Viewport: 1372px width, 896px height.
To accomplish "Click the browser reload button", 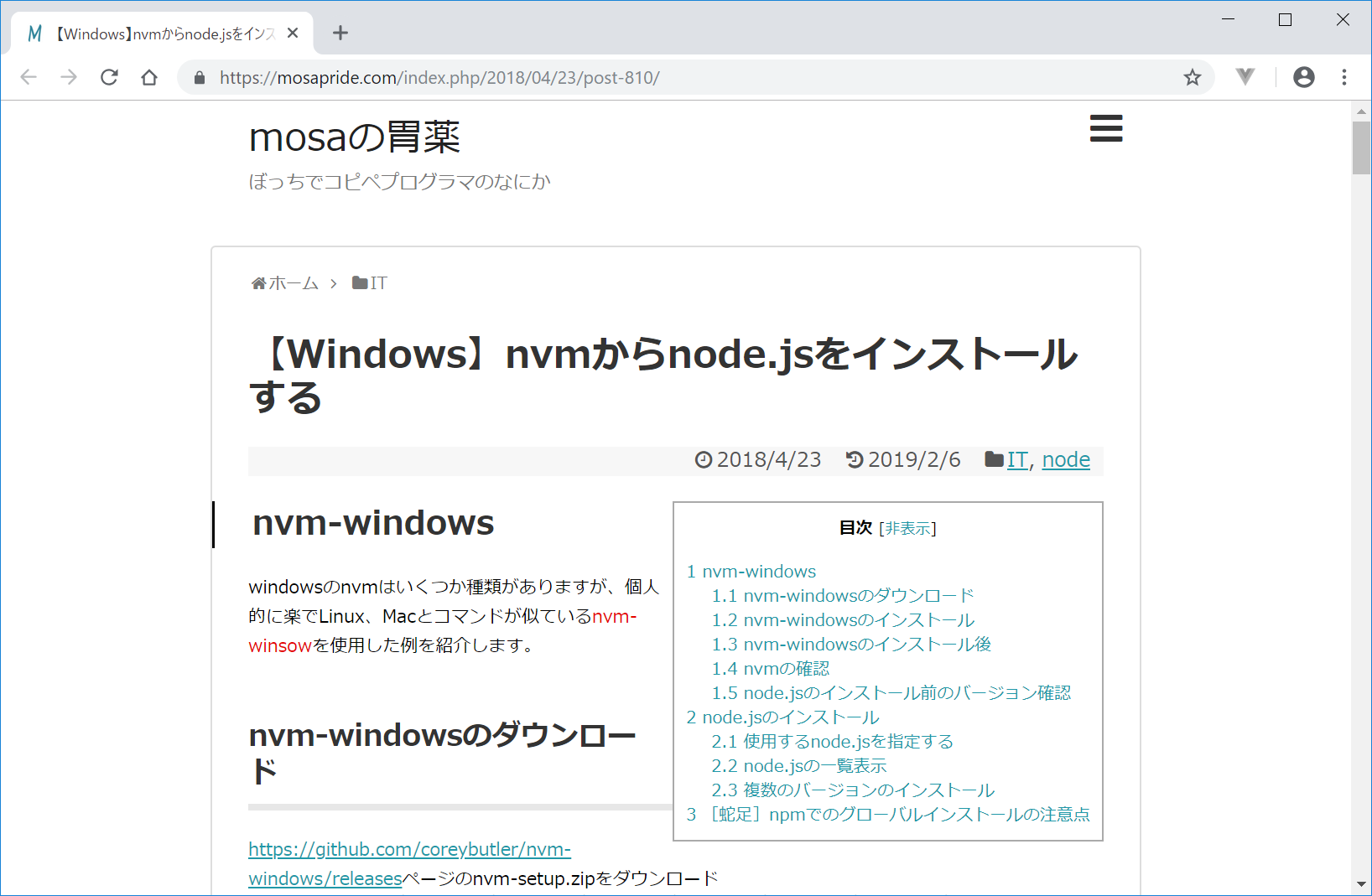I will point(109,78).
